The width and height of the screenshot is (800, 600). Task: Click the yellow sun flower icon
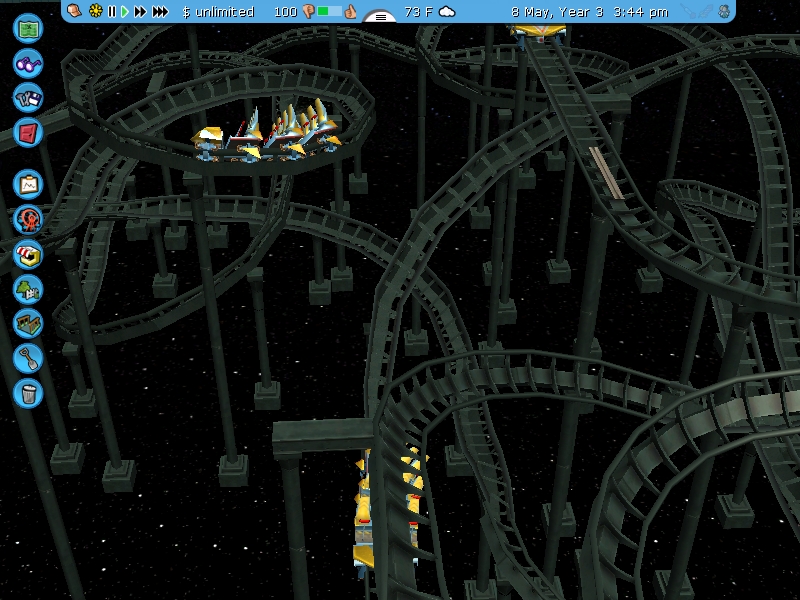(95, 11)
